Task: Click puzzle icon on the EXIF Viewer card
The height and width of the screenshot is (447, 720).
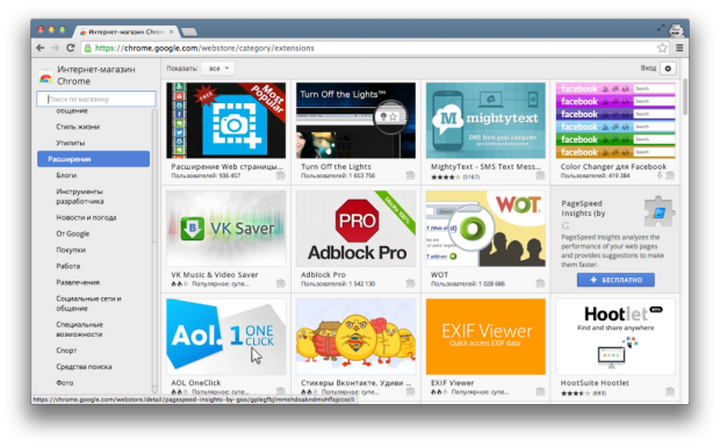Action: click(540, 391)
